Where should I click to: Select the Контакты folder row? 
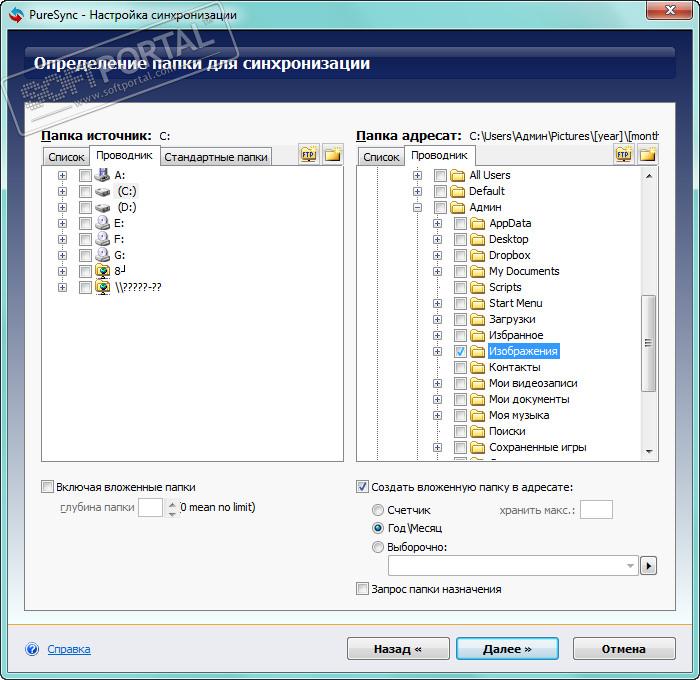tap(515, 367)
